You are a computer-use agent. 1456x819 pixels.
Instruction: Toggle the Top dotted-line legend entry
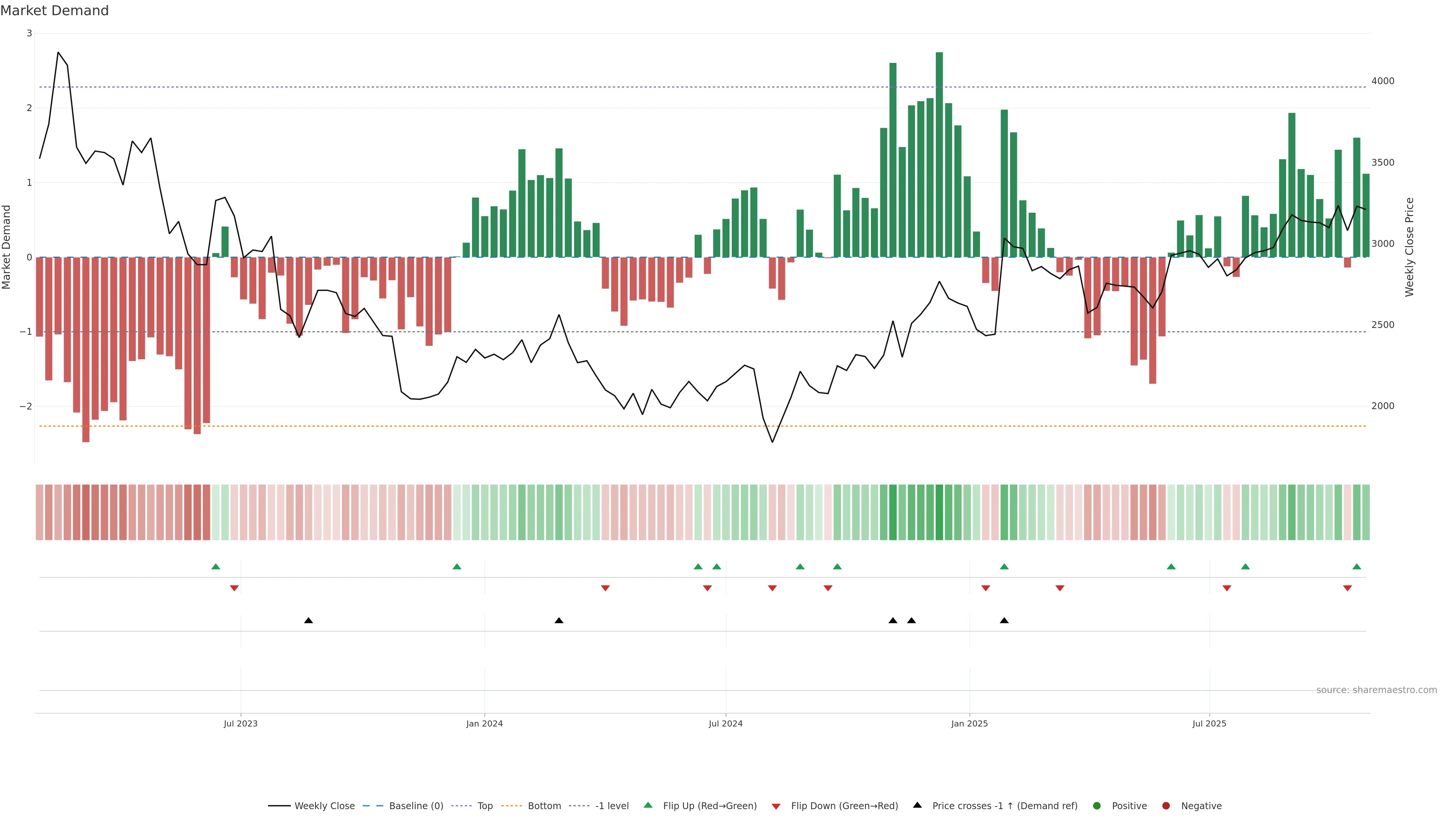click(485, 805)
